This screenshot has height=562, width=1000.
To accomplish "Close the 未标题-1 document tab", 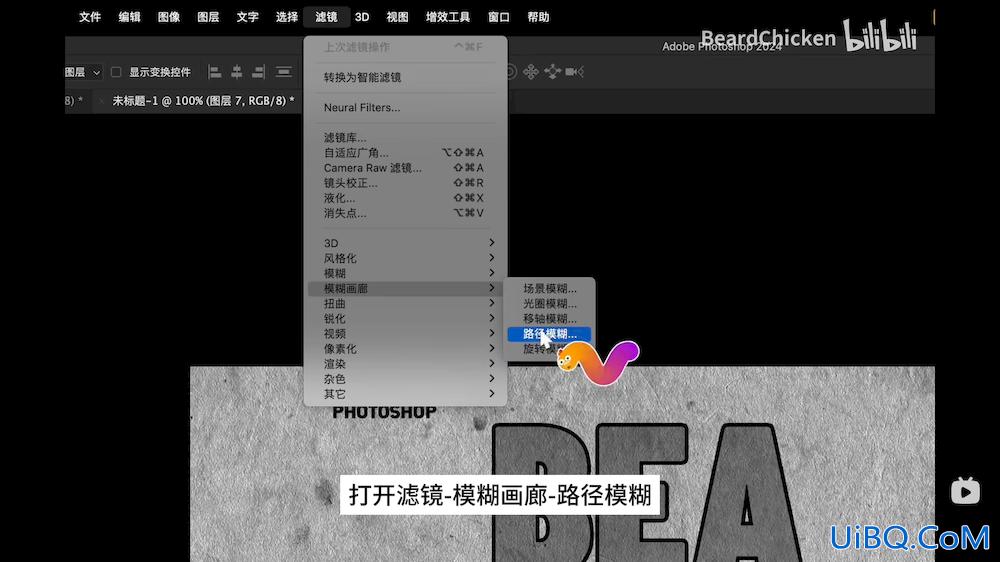I will point(101,101).
